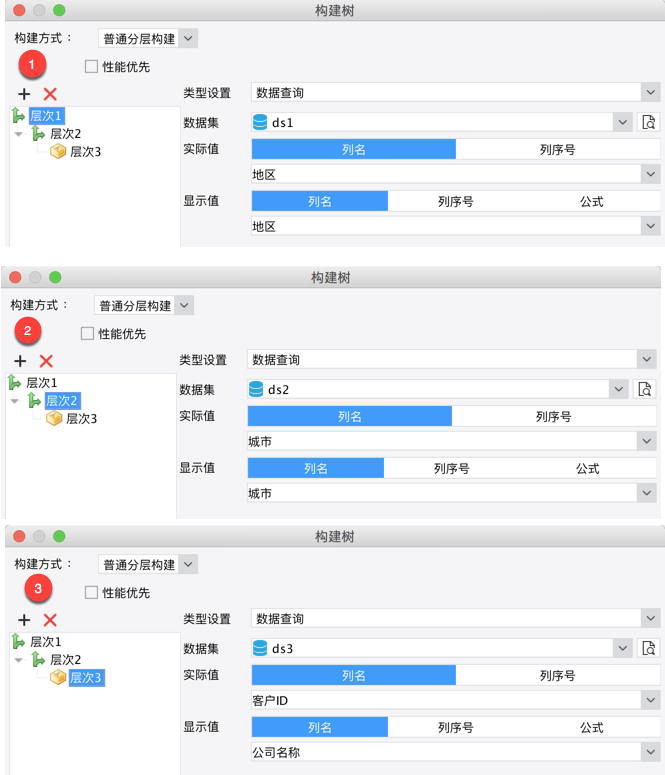
Task: Open data preview icon next to ds3
Action: point(650,648)
